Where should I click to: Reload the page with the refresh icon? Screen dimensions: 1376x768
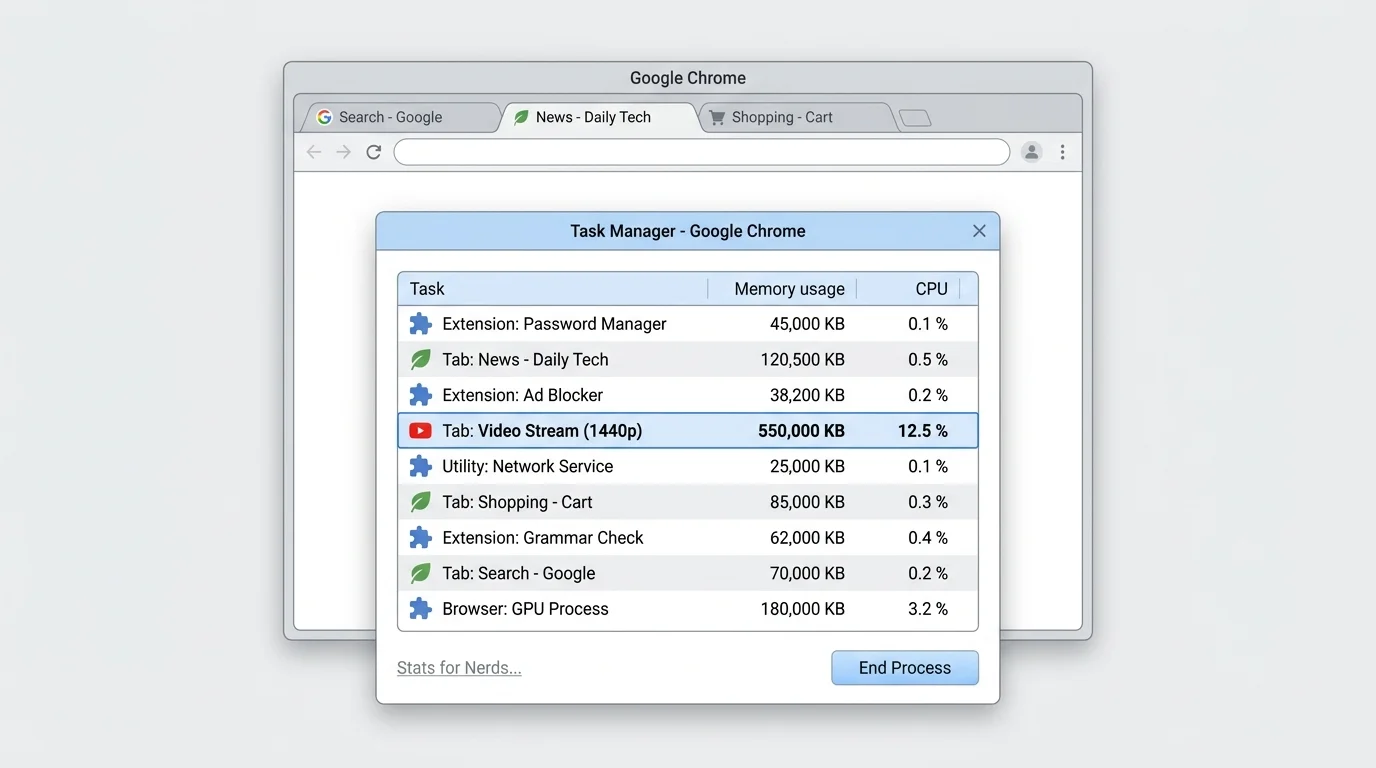coord(374,152)
